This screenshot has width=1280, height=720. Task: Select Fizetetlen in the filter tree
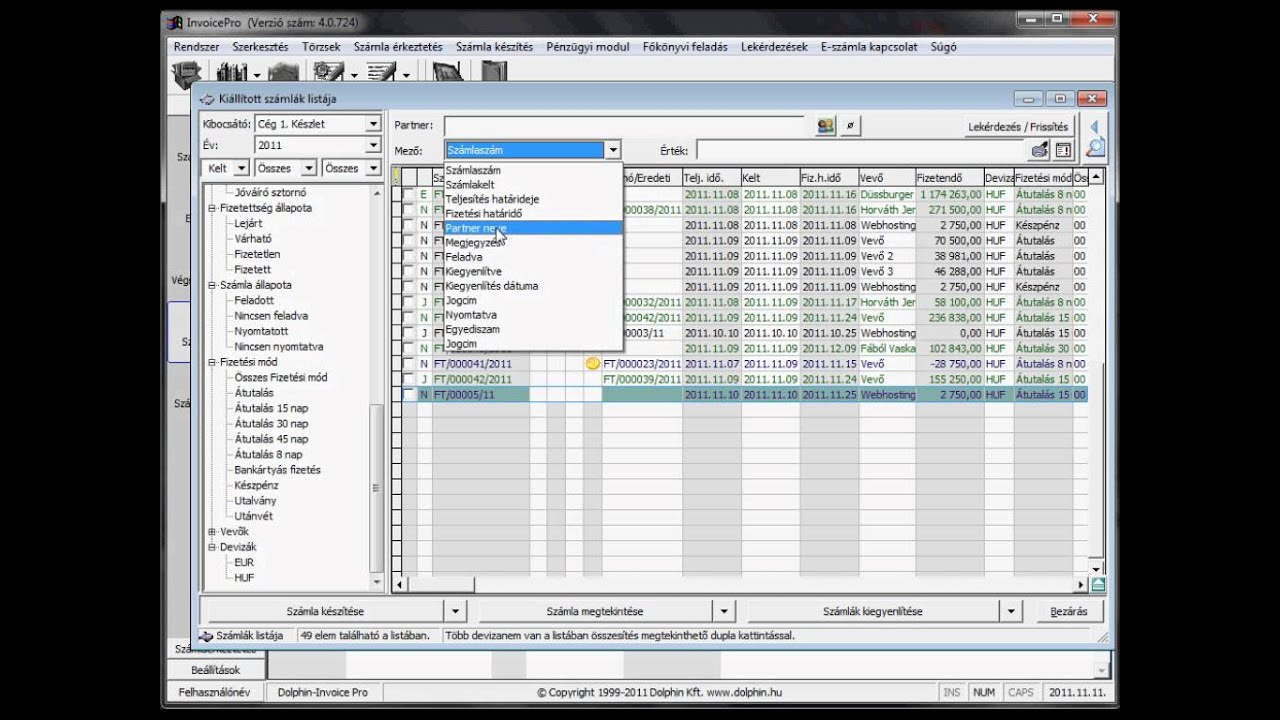click(257, 254)
